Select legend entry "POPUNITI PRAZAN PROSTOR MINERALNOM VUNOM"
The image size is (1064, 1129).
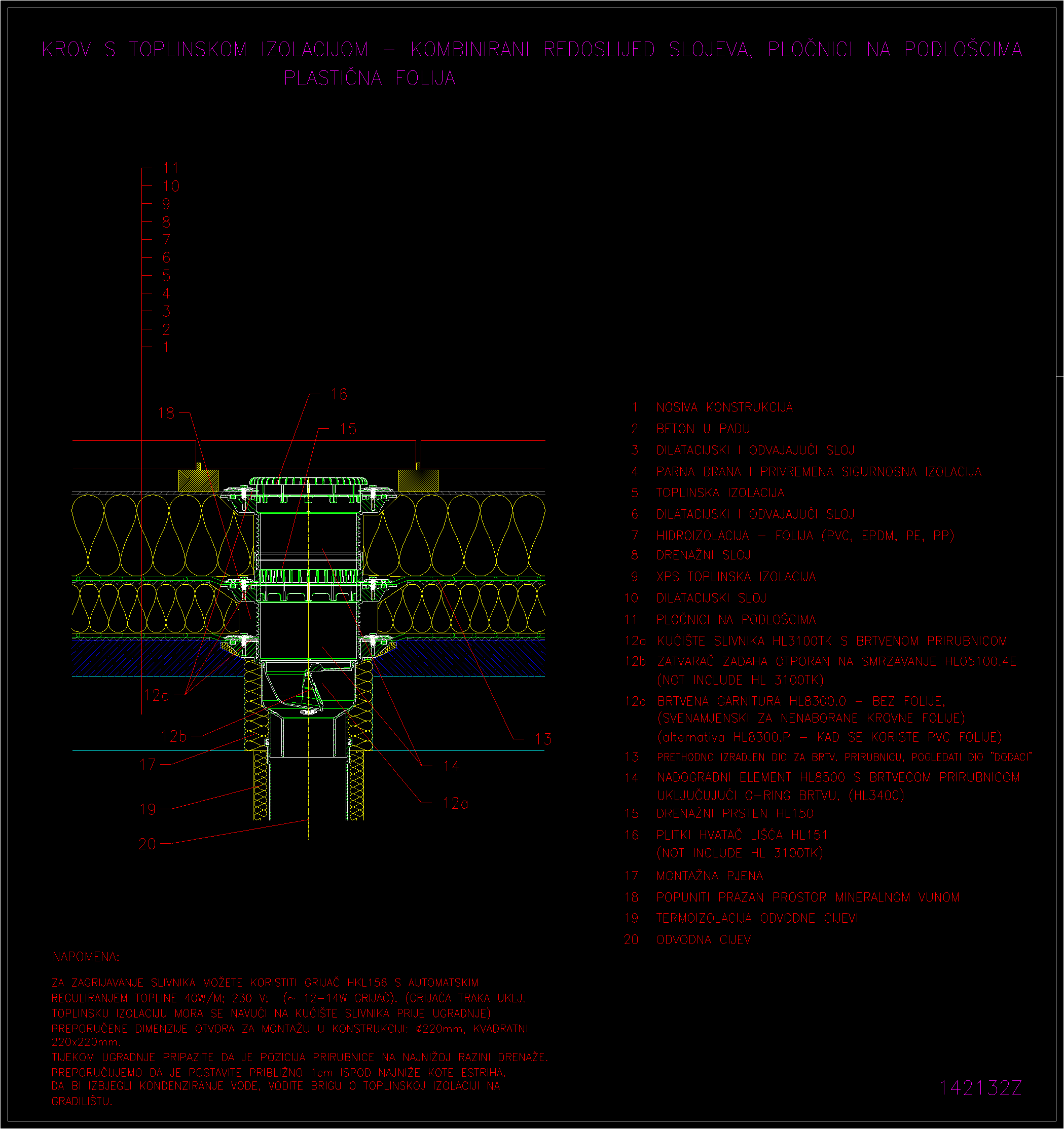[x=808, y=898]
